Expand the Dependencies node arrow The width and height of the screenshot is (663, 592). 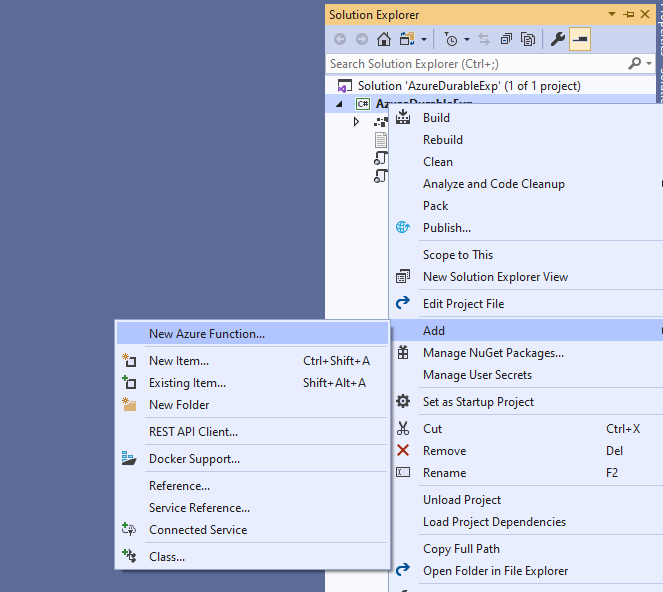click(x=356, y=122)
